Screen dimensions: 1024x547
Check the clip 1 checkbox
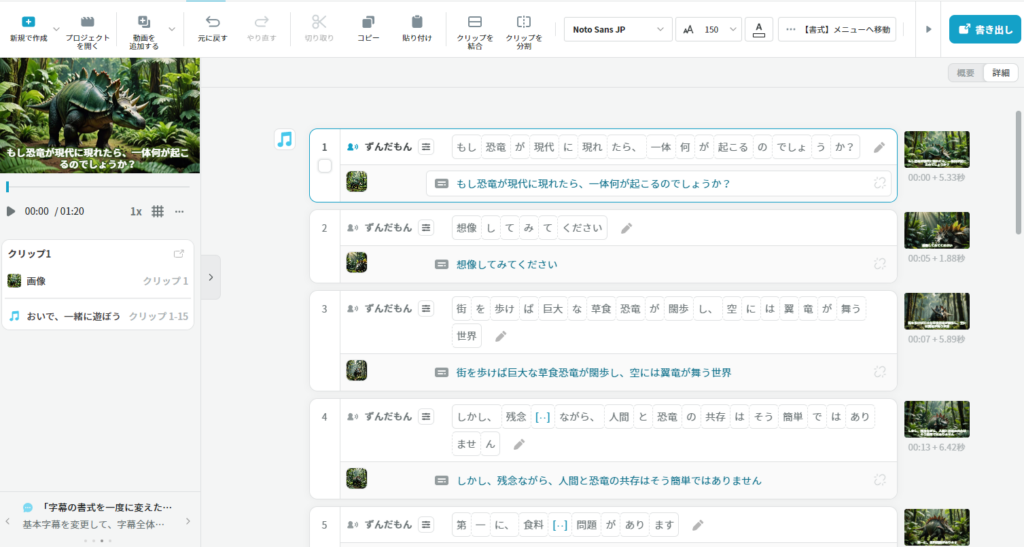coord(325,166)
